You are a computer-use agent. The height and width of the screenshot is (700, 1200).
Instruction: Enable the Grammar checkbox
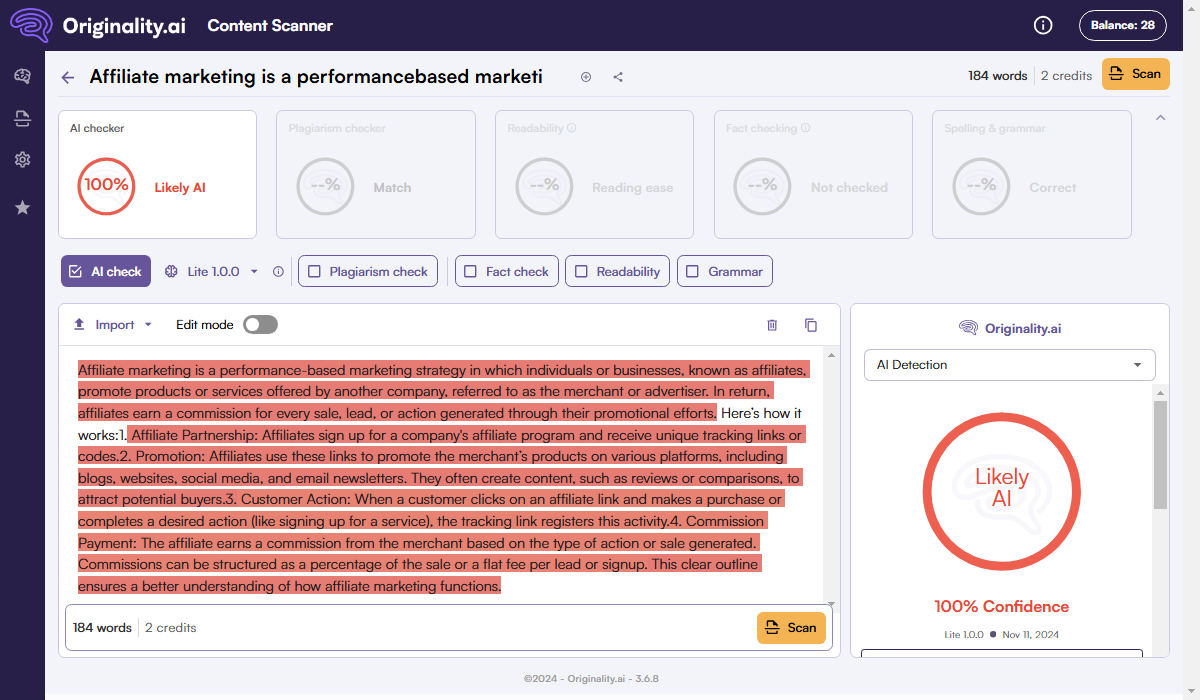pos(693,271)
